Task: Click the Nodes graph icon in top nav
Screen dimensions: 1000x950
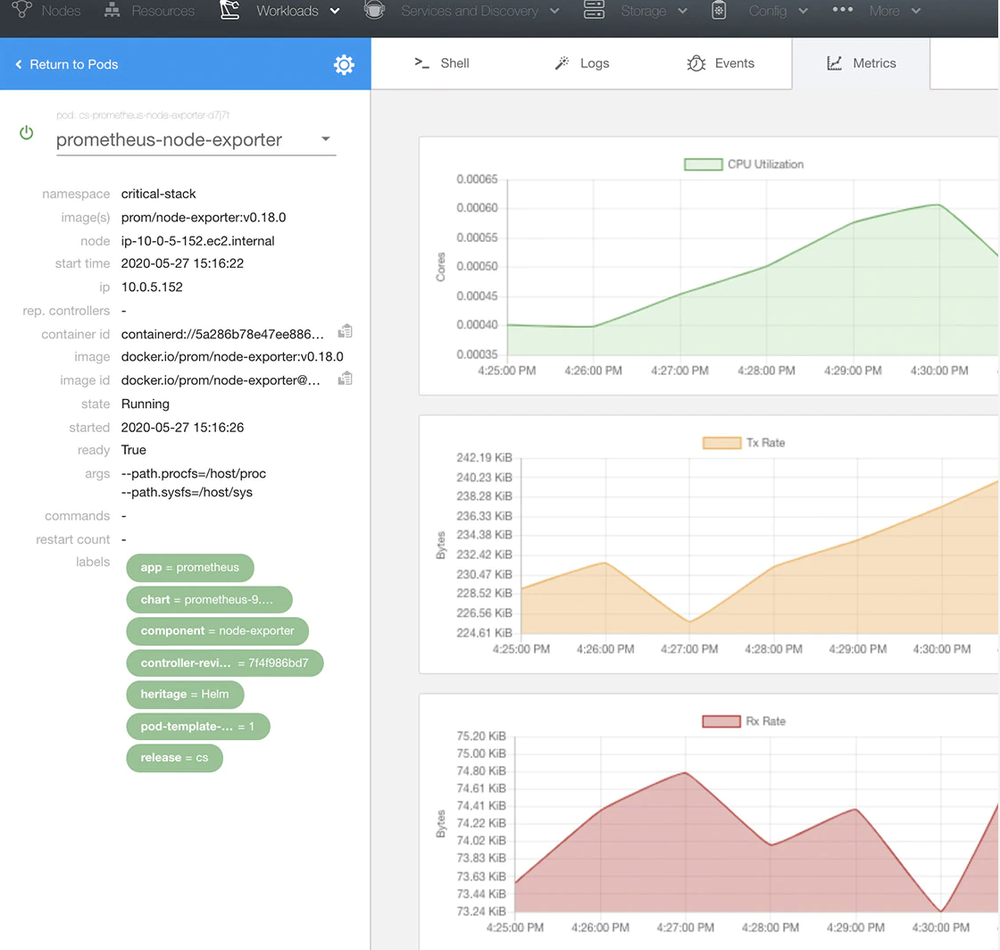Action: tap(22, 9)
